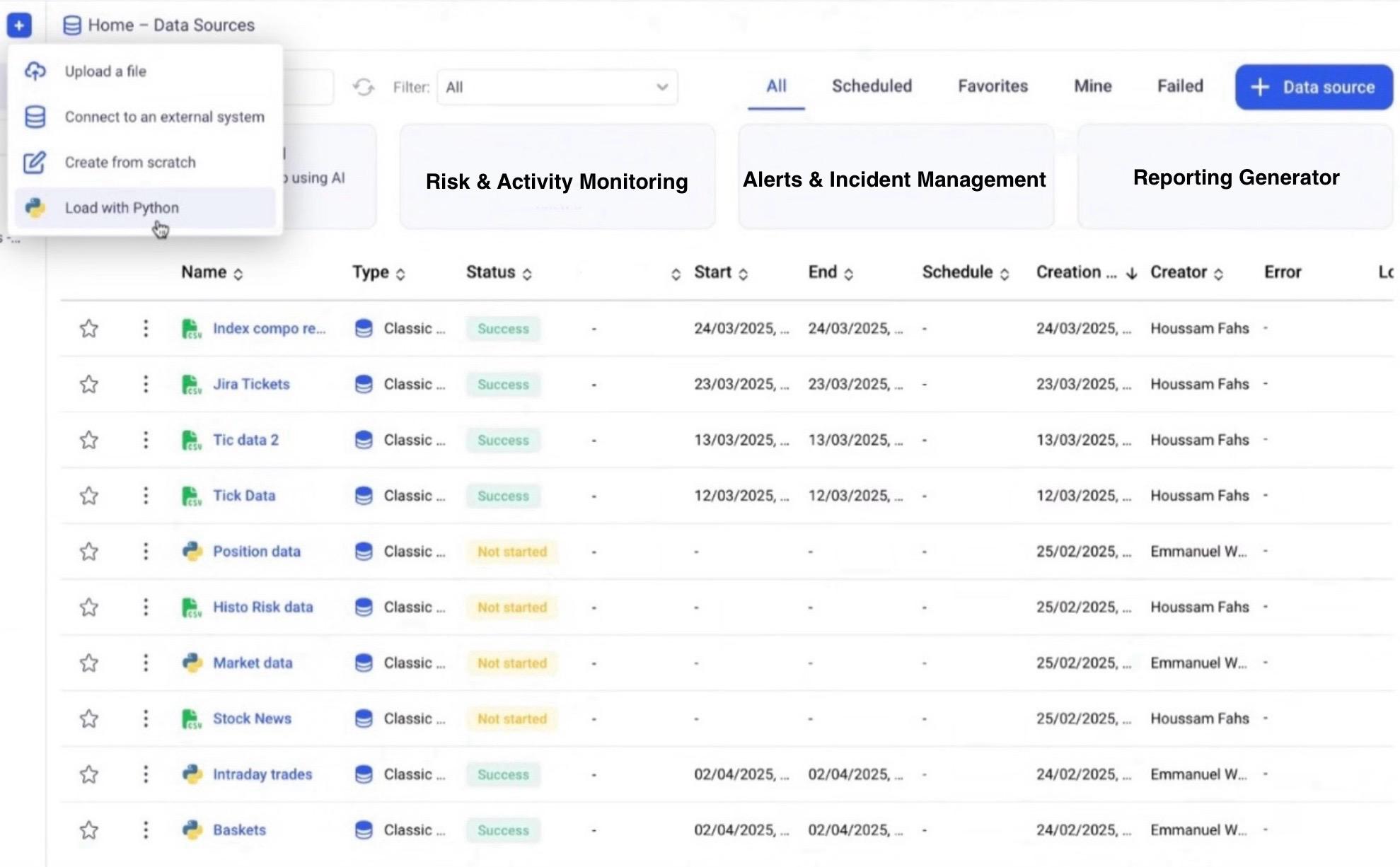Star the Index compo re... row
The width and height of the screenshot is (1400, 867).
(x=88, y=328)
